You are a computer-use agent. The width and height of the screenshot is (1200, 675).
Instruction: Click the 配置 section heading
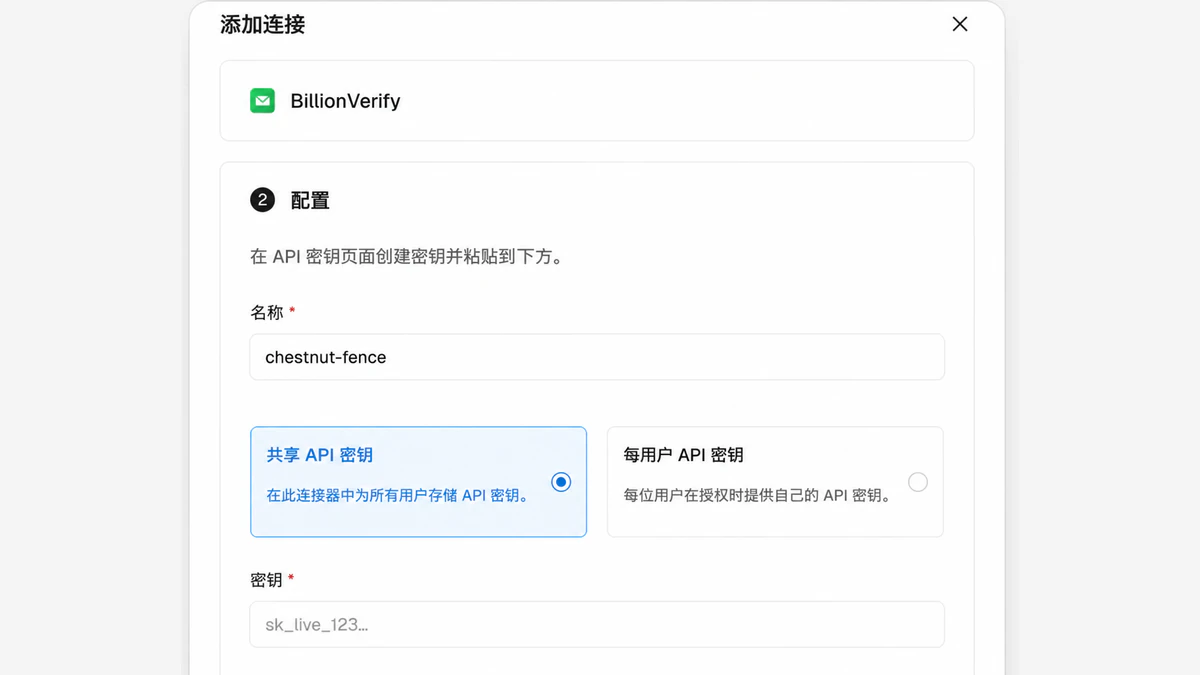pyautogui.click(x=310, y=201)
